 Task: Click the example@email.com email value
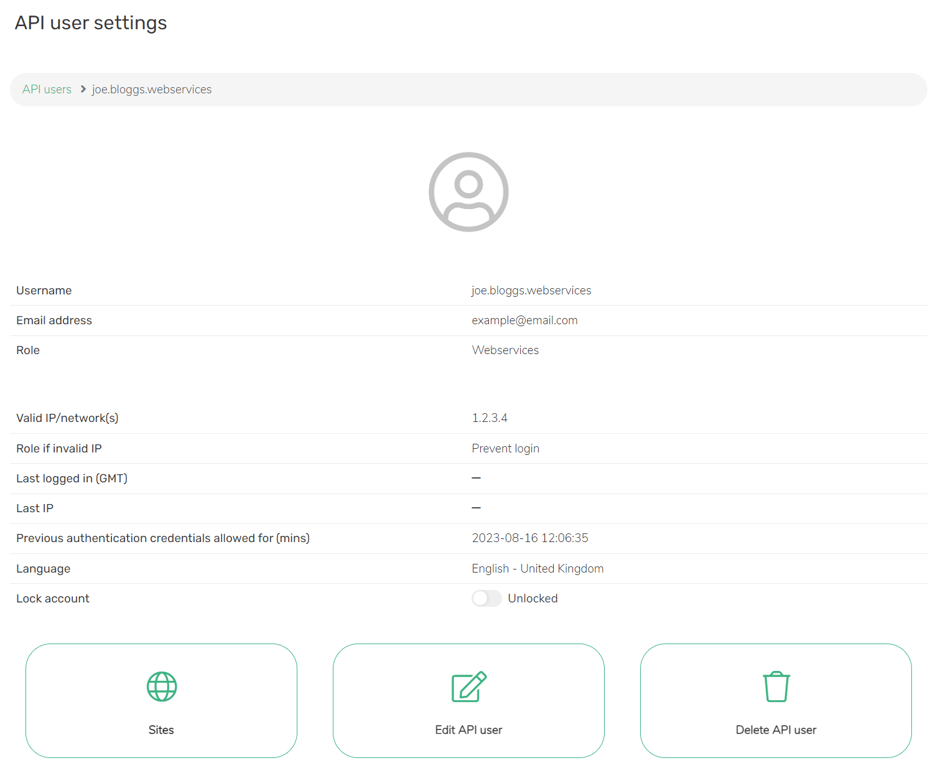(x=525, y=320)
